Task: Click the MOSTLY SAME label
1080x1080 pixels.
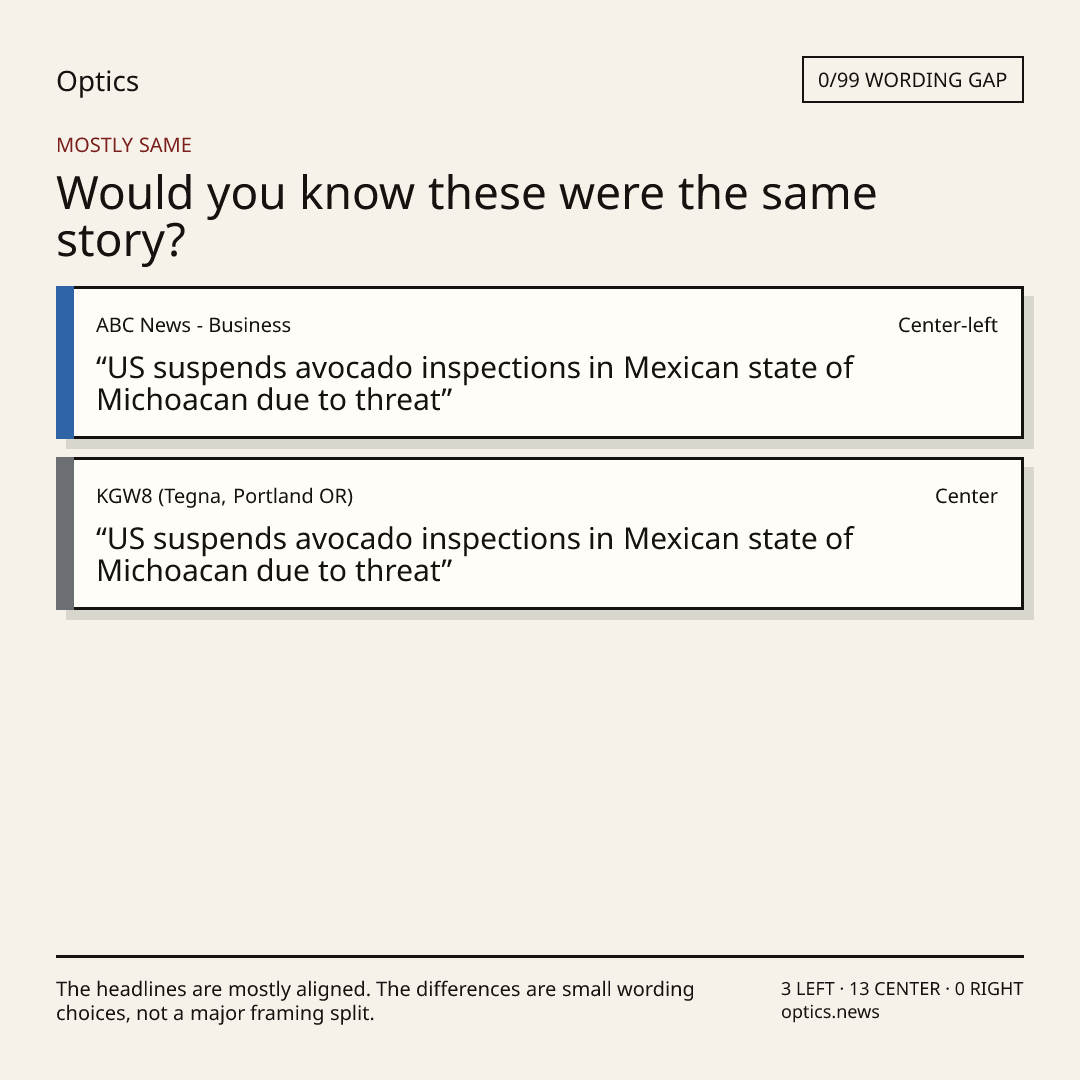Action: tap(124, 145)
